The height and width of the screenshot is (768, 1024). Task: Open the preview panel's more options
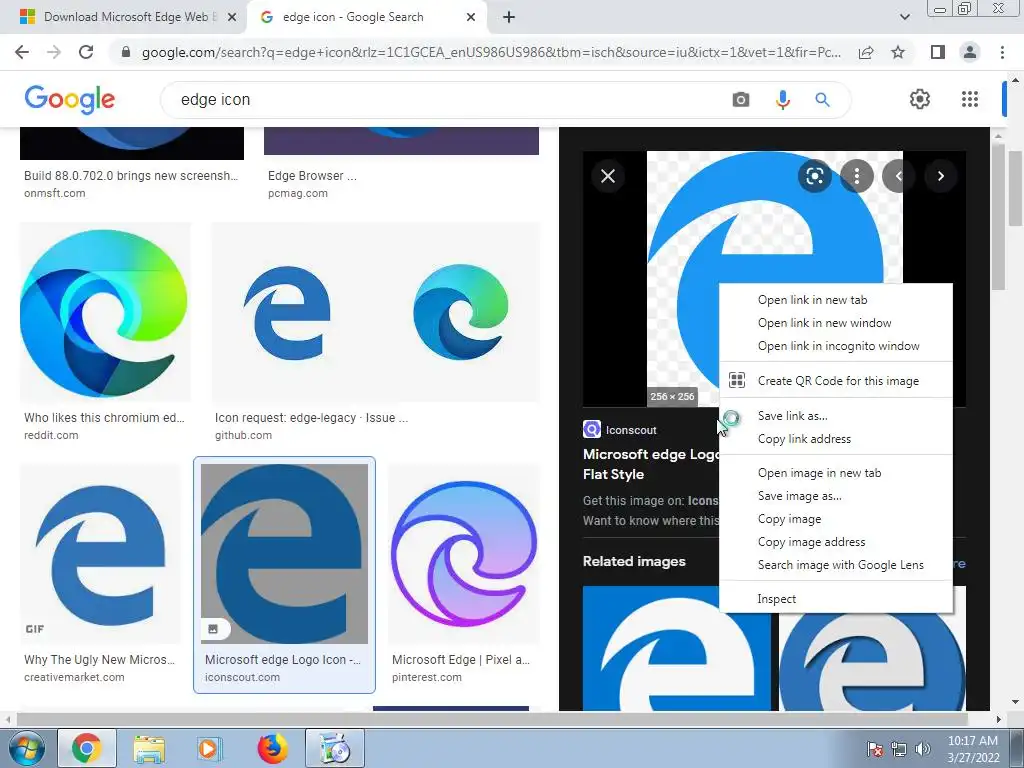click(x=856, y=176)
